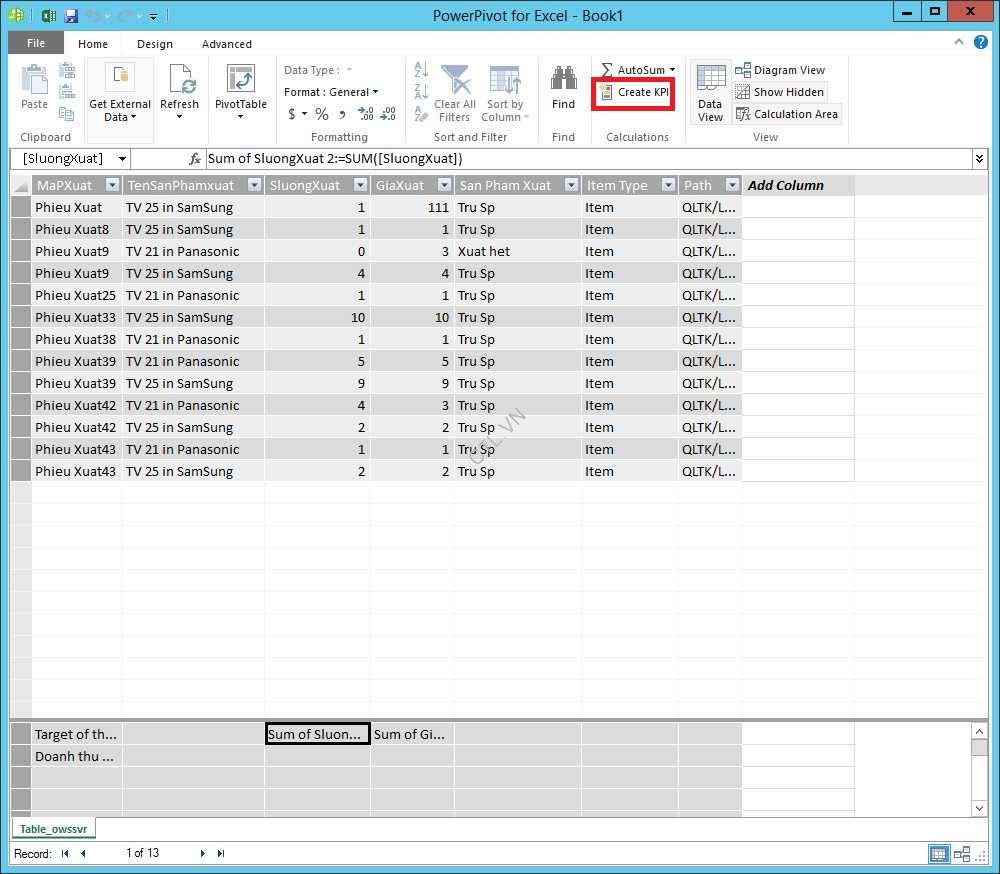Image resolution: width=1000 pixels, height=874 pixels.
Task: Click the Find binoculars icon
Action: click(x=563, y=82)
